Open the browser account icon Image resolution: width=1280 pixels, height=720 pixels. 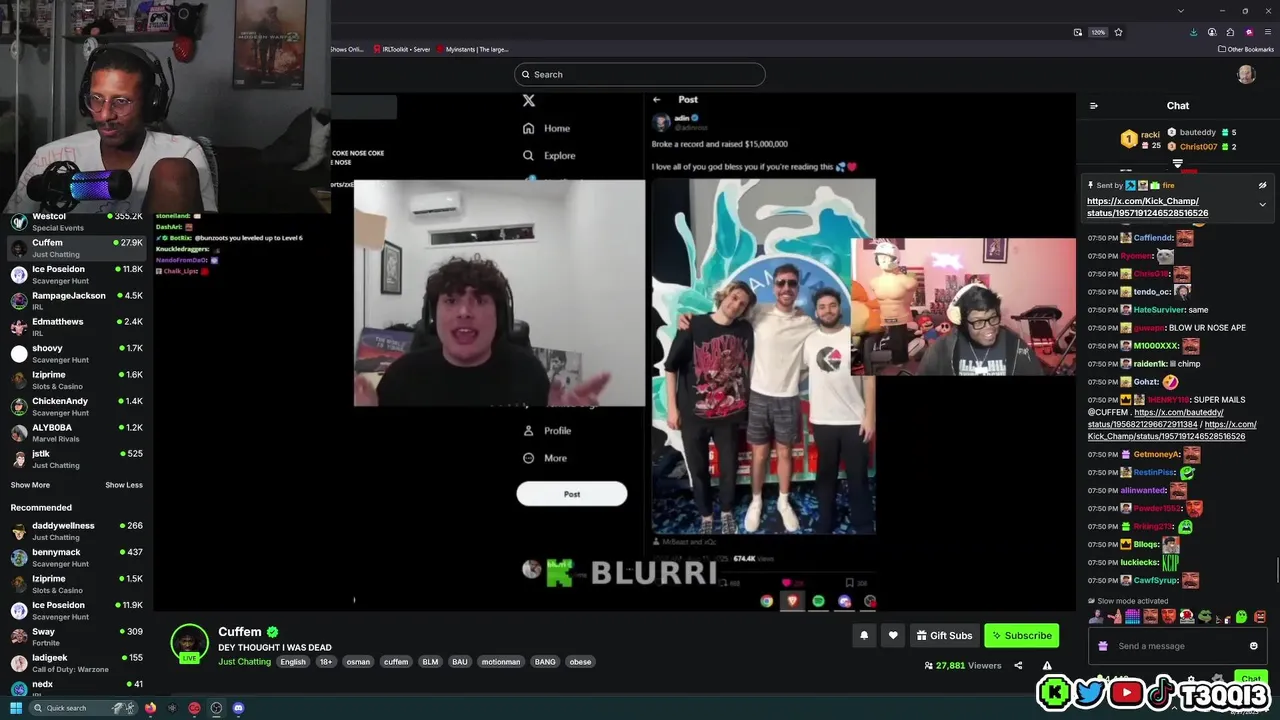pyautogui.click(x=1212, y=32)
